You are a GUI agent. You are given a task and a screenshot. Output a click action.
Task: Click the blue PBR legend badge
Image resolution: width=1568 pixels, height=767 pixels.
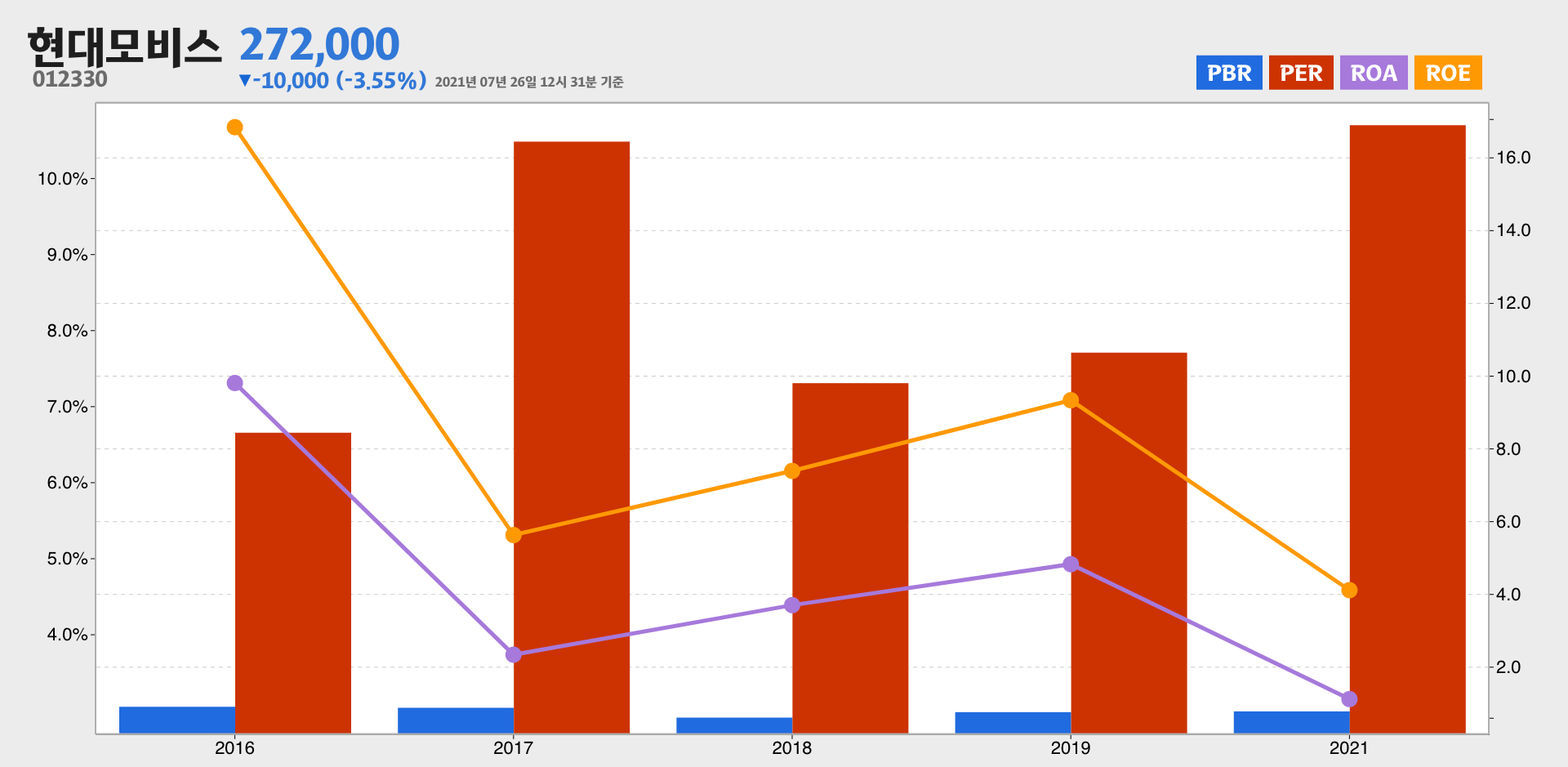coord(1229,73)
